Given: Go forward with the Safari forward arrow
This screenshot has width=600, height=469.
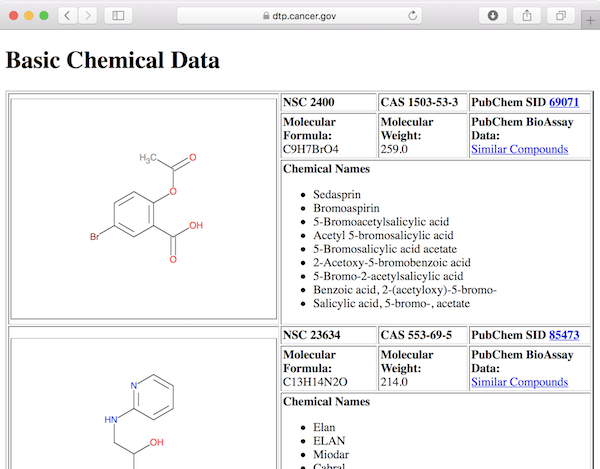Looking at the screenshot, I should tap(88, 16).
